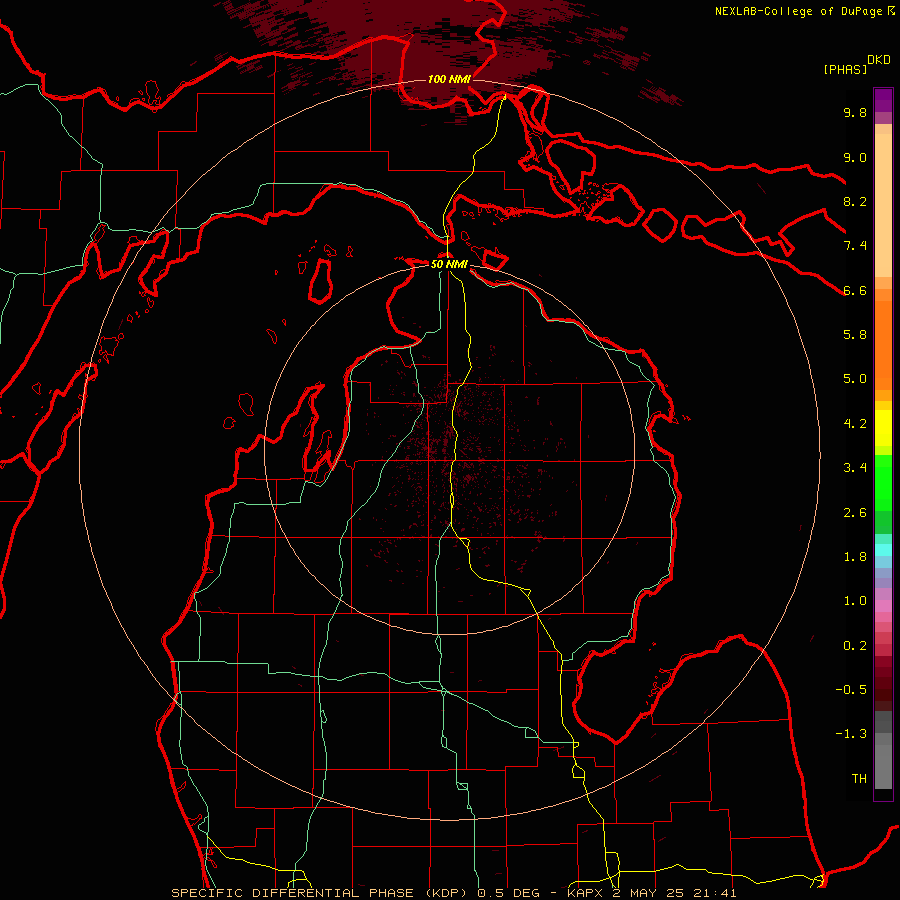
Task: Click the 50 NMI range ring label
Action: 449,264
